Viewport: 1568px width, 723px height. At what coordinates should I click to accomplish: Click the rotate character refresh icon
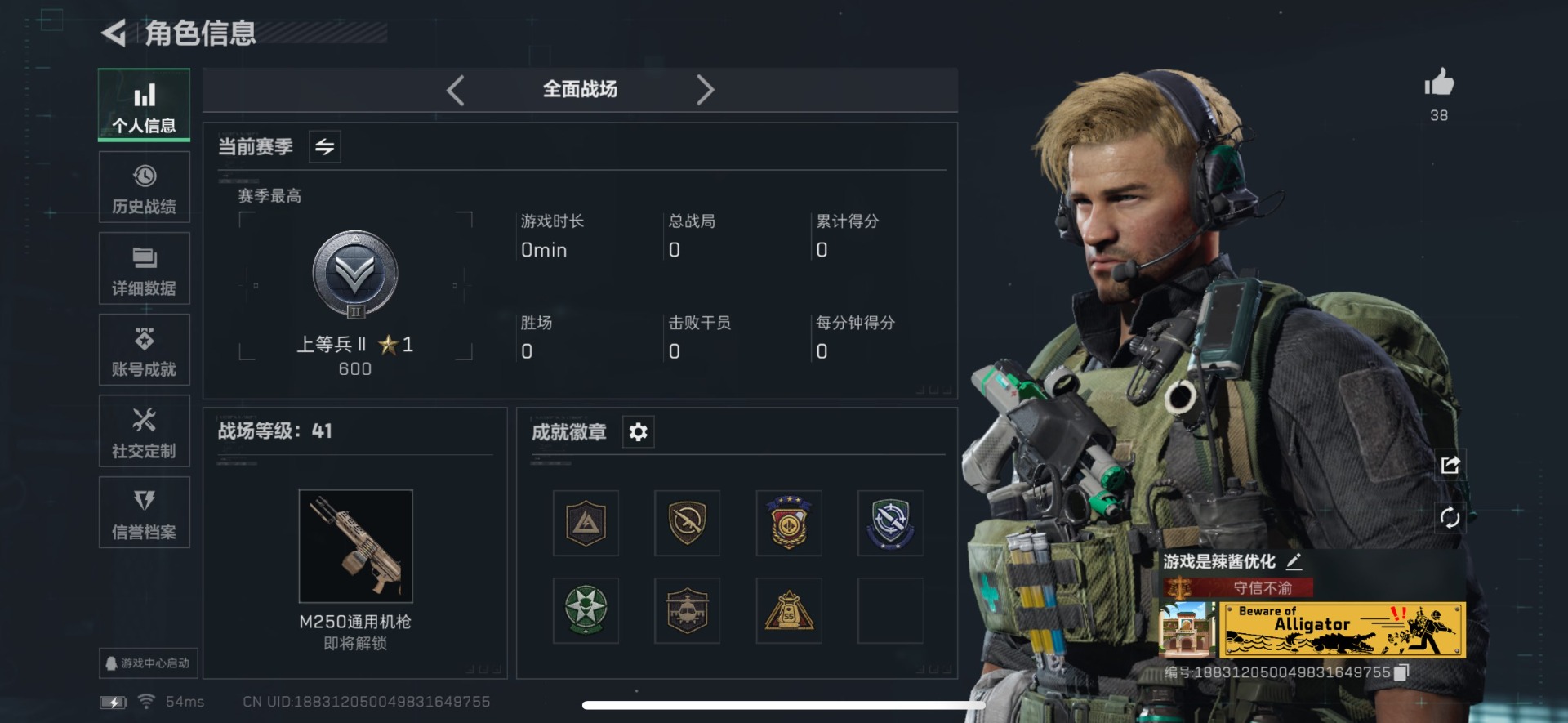1450,517
